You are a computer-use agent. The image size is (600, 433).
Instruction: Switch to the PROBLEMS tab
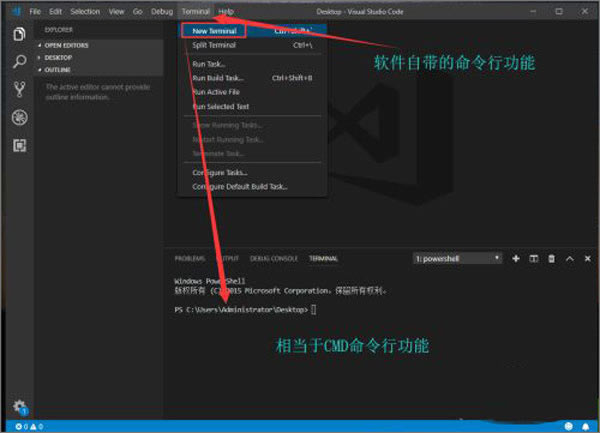click(190, 259)
